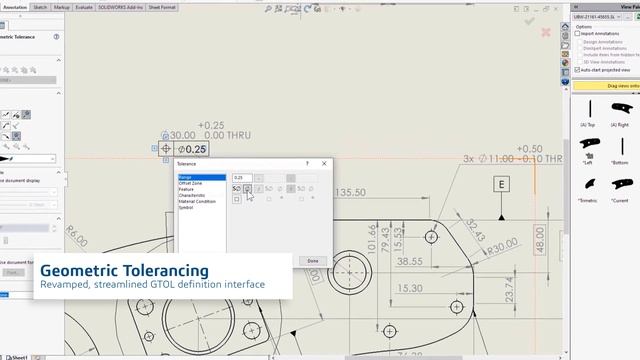Toggle Include items from hidden features checkbox
This screenshot has height=360, width=640.
[580, 55]
